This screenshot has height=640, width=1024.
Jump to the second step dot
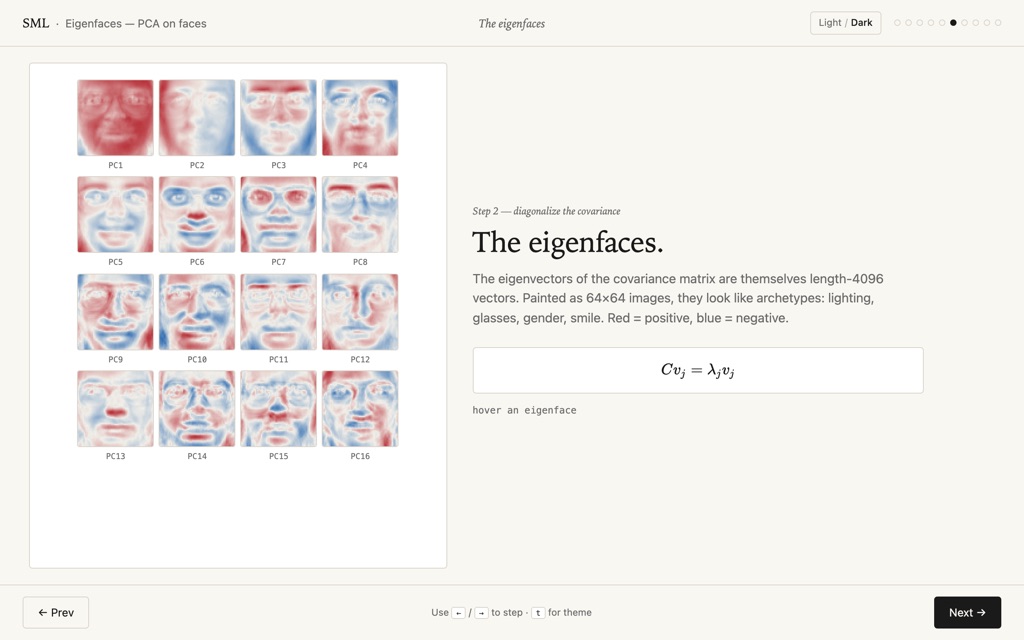(908, 23)
